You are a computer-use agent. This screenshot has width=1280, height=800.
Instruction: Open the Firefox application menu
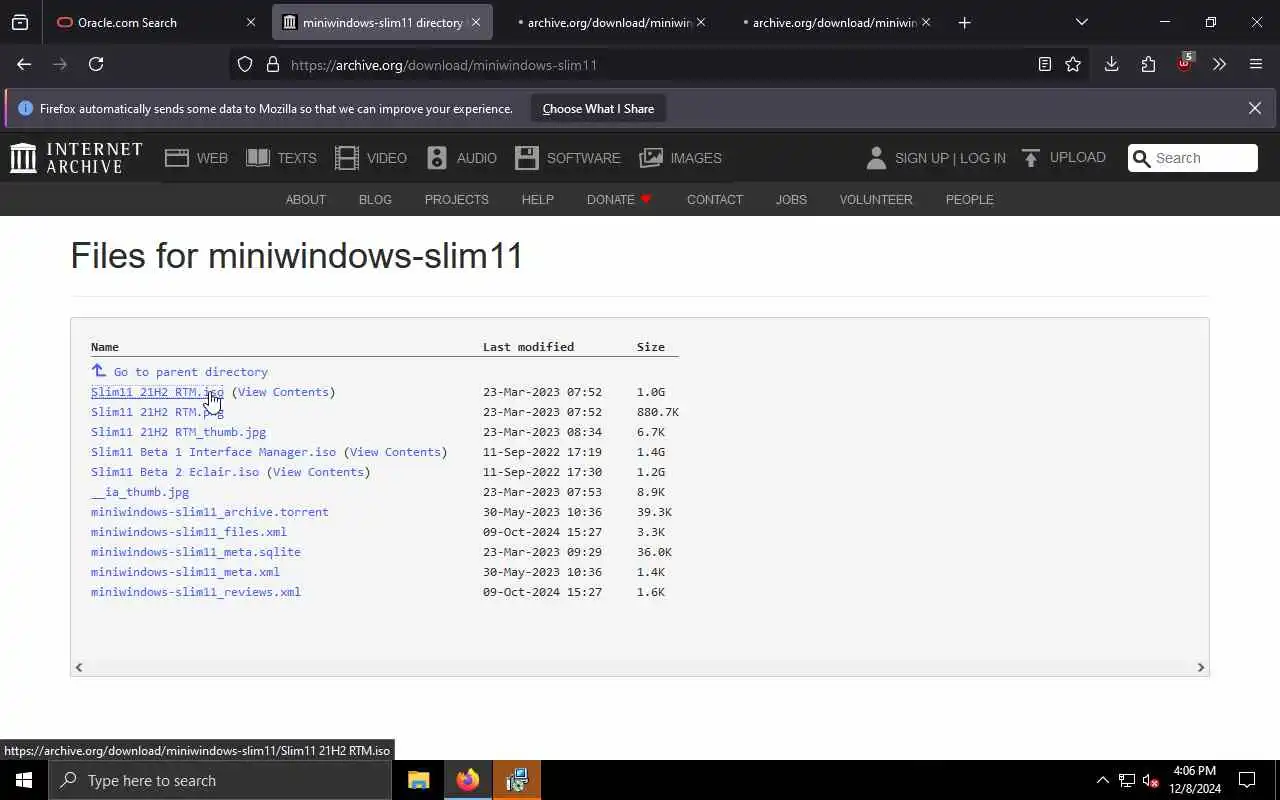pos(1256,64)
